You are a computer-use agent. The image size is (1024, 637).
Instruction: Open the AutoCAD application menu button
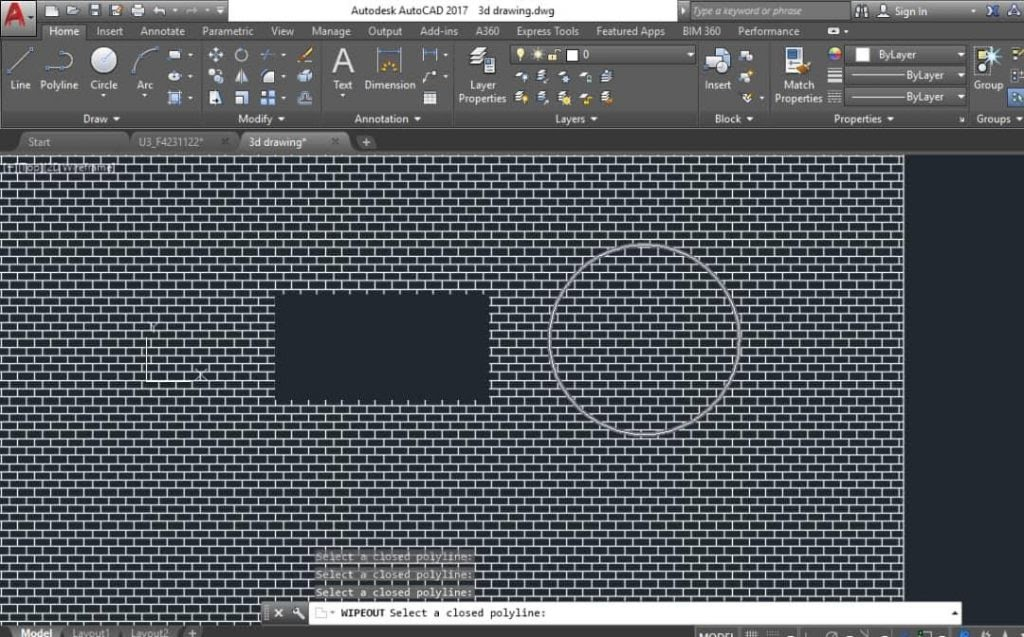18,17
